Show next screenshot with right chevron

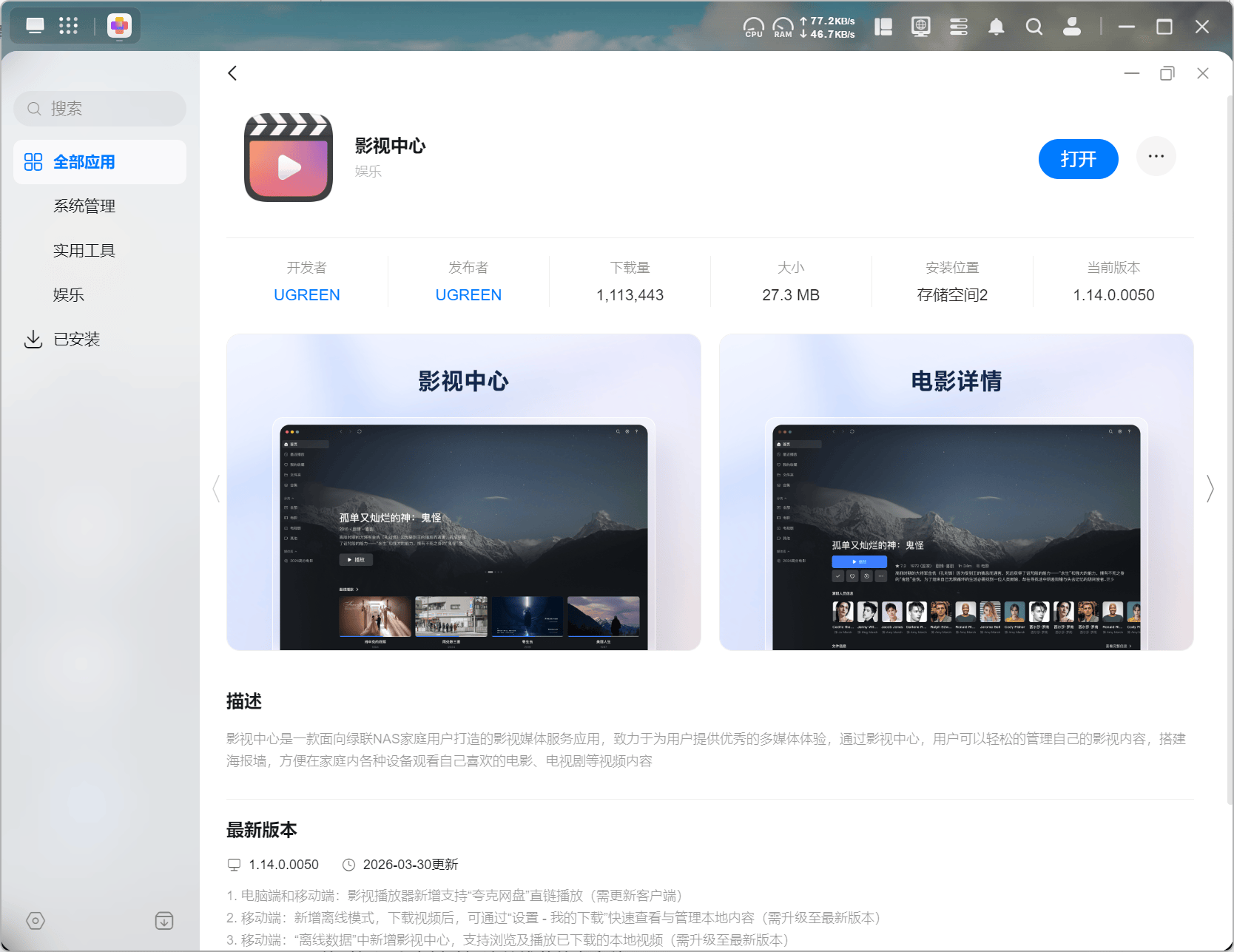1210,489
